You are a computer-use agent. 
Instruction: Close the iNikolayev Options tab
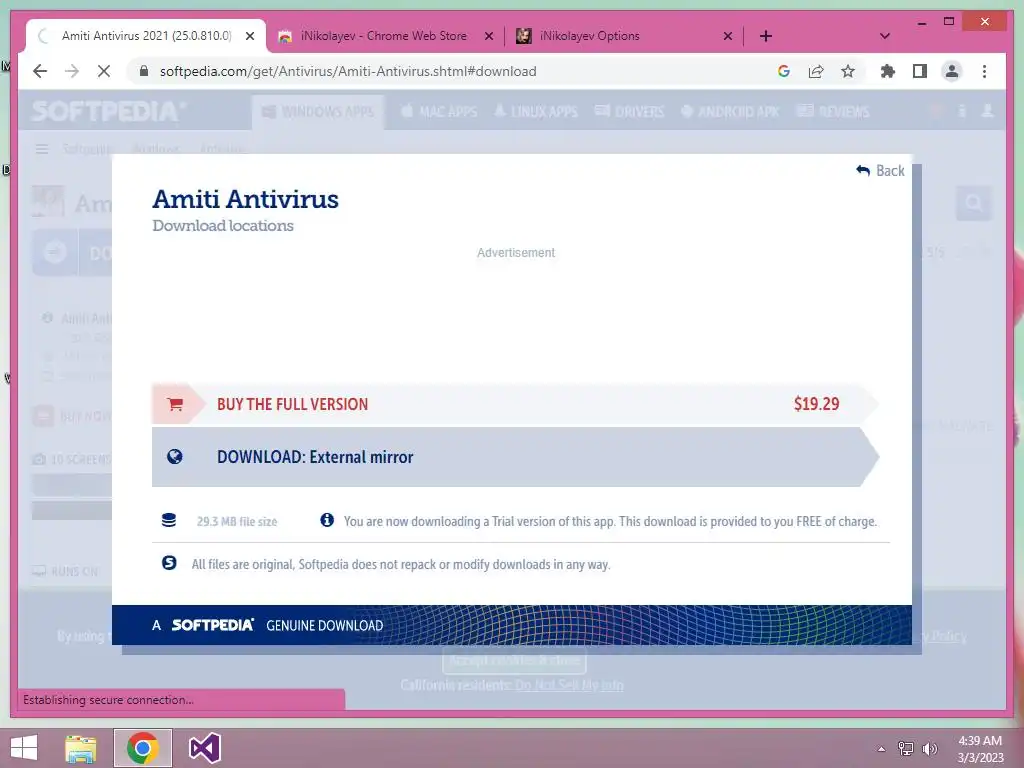[728, 36]
